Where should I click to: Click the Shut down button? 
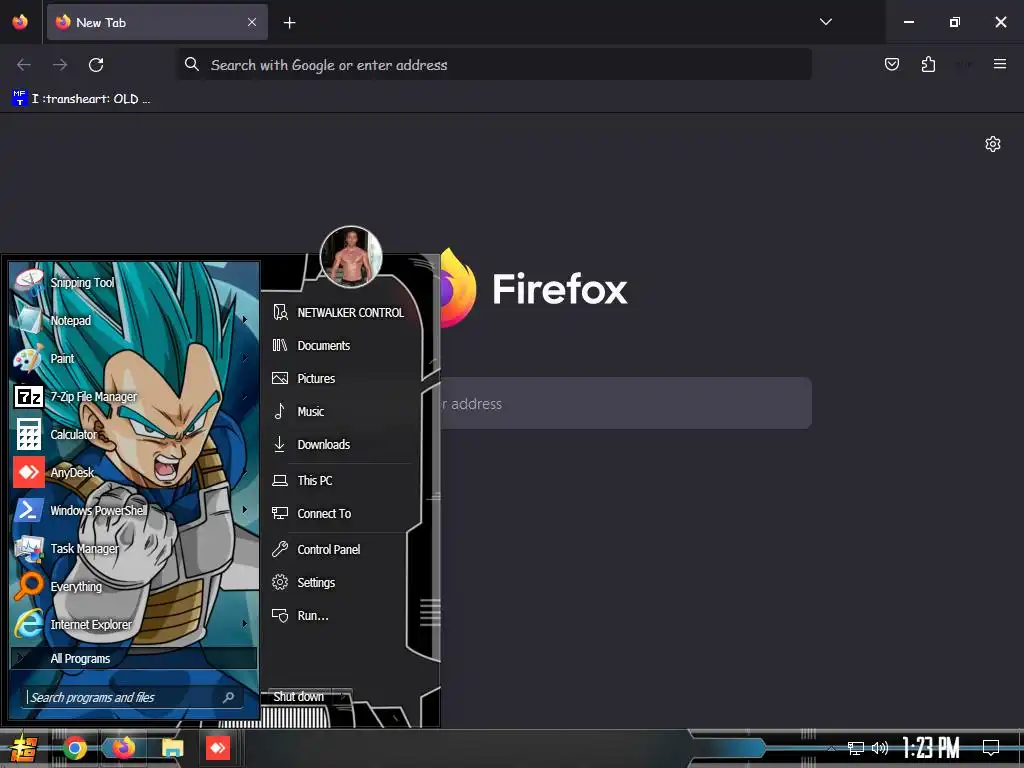tap(298, 696)
